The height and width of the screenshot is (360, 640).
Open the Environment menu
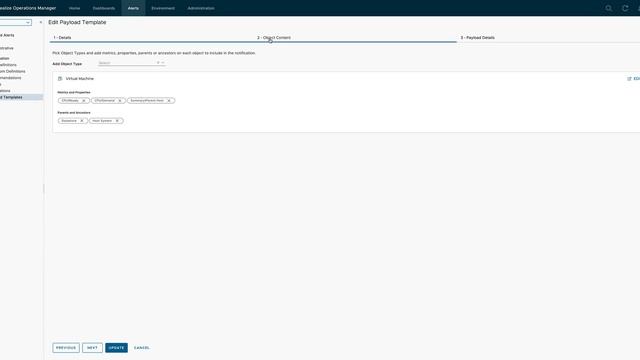click(163, 8)
